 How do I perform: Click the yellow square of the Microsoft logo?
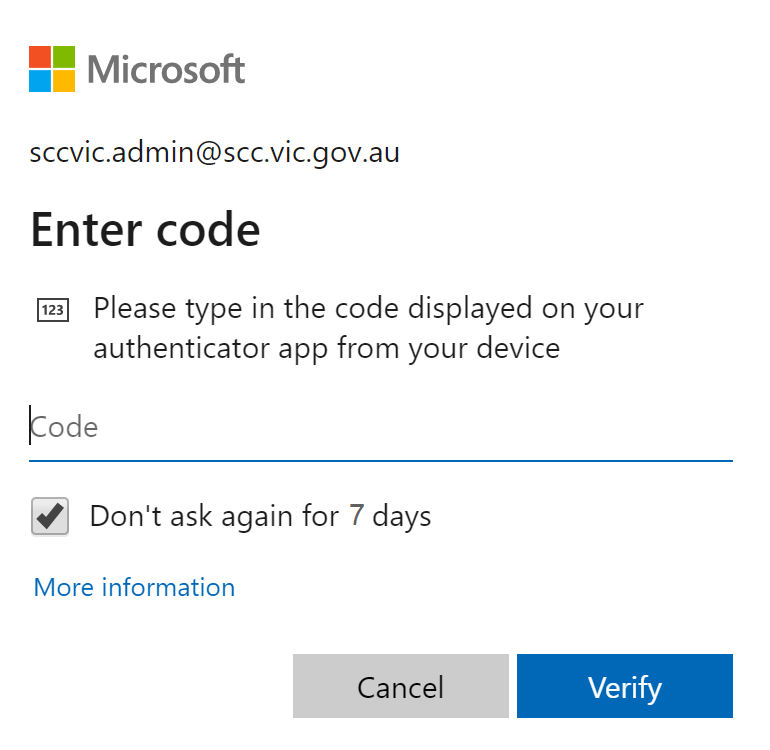(64, 80)
